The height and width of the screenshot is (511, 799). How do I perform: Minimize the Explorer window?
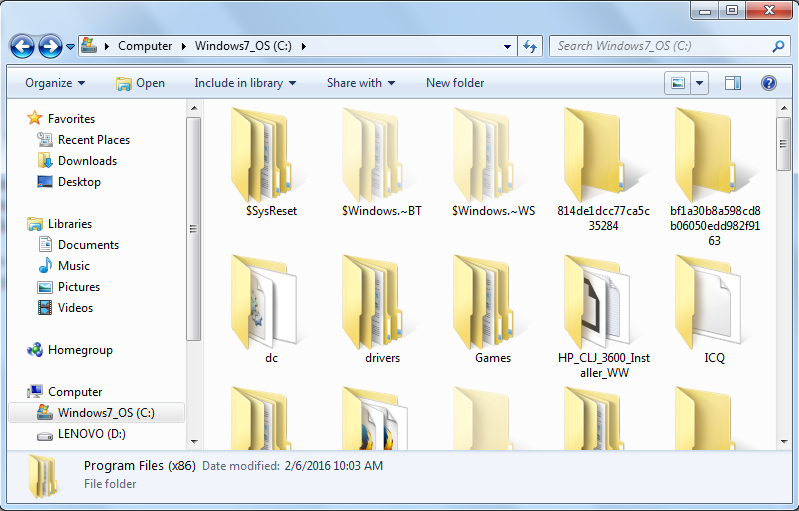[705, 10]
